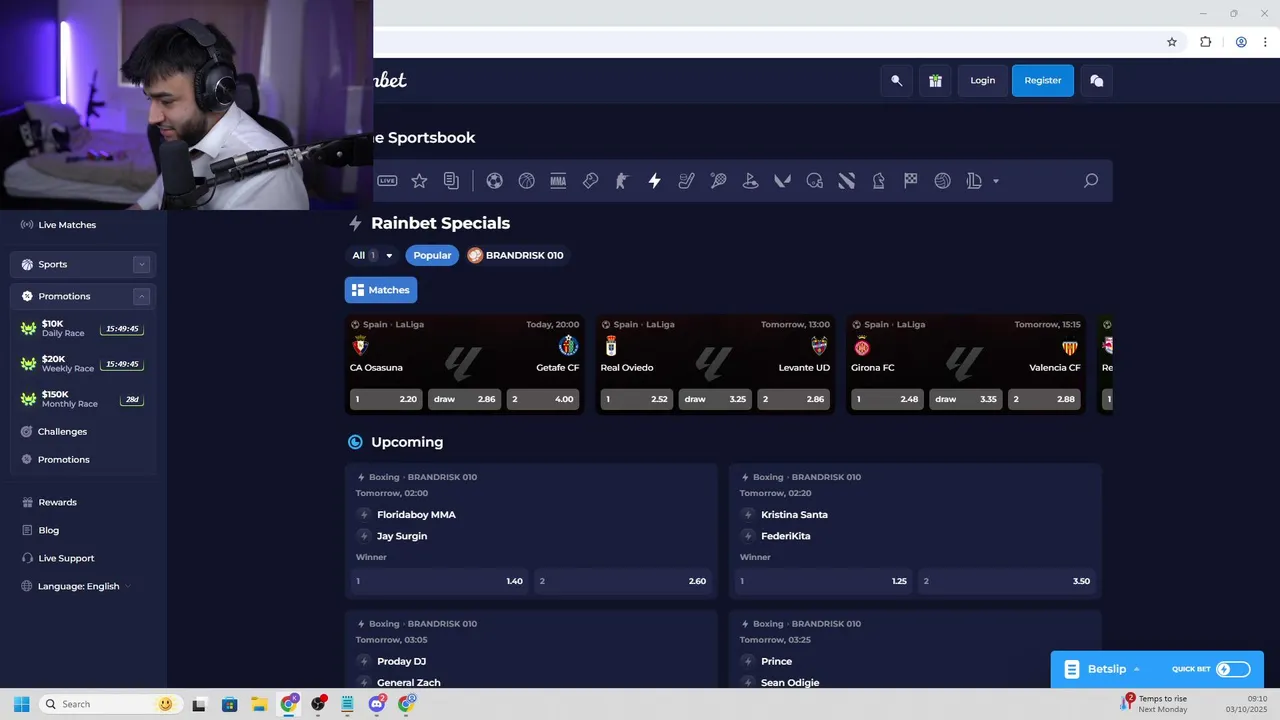
Task: Open the $150K Monthly Race
Action: [83, 398]
